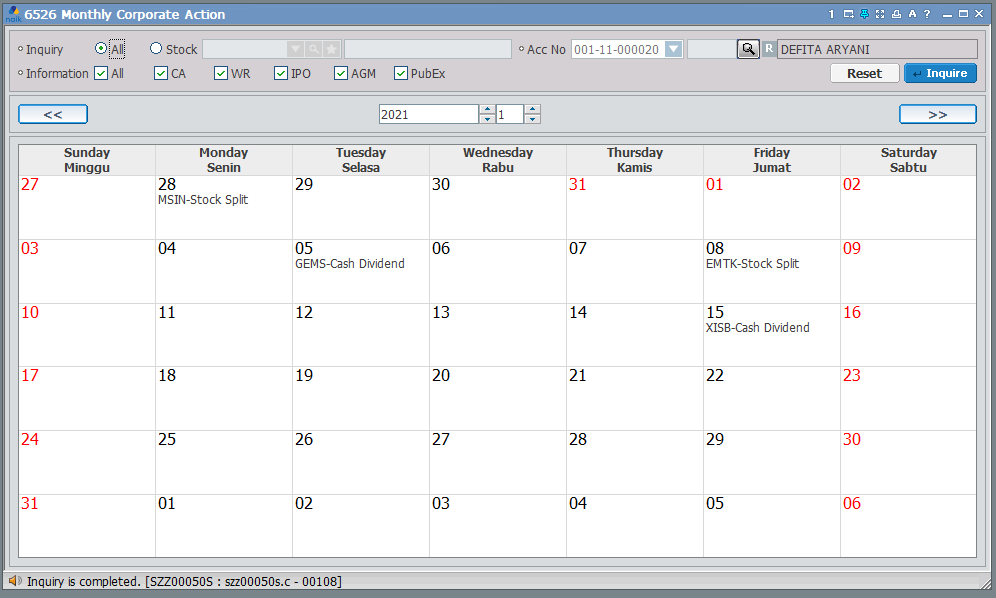Toggle the PubEx checkbox
This screenshot has width=996, height=598.
coord(401,73)
